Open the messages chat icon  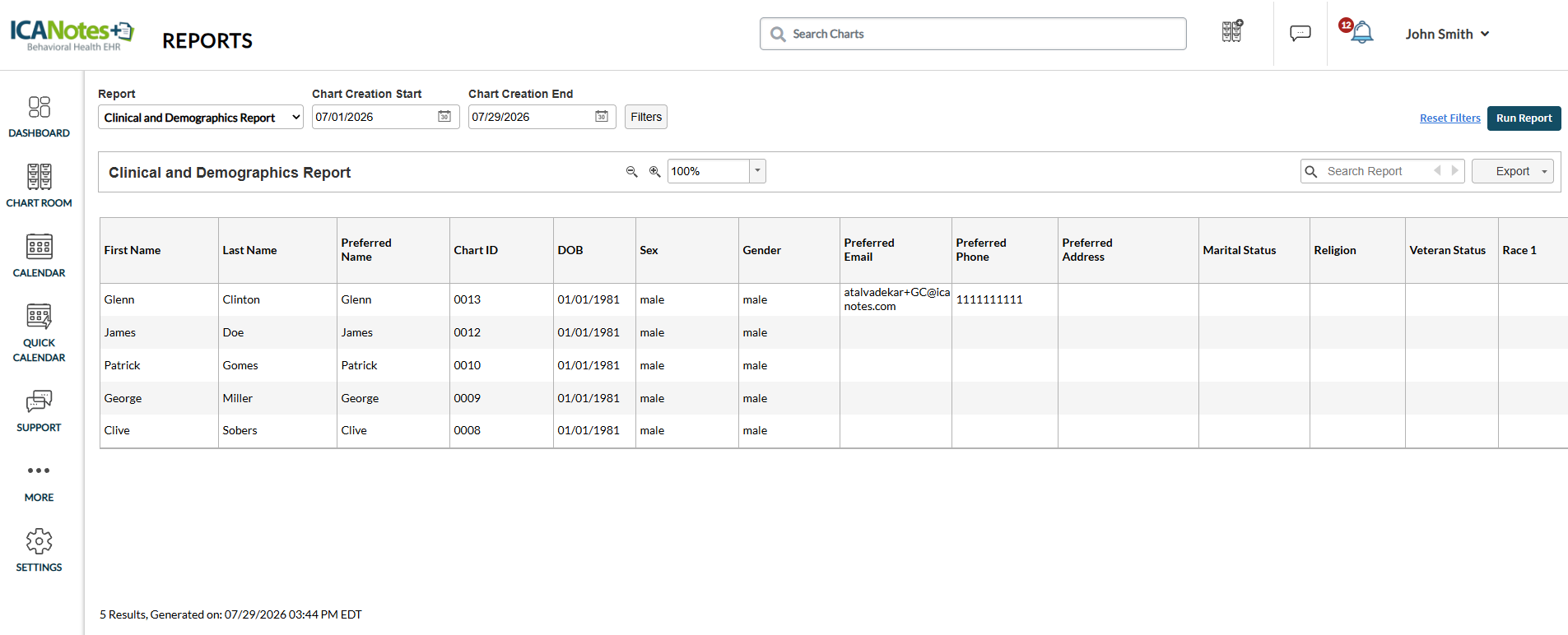coord(1300,33)
